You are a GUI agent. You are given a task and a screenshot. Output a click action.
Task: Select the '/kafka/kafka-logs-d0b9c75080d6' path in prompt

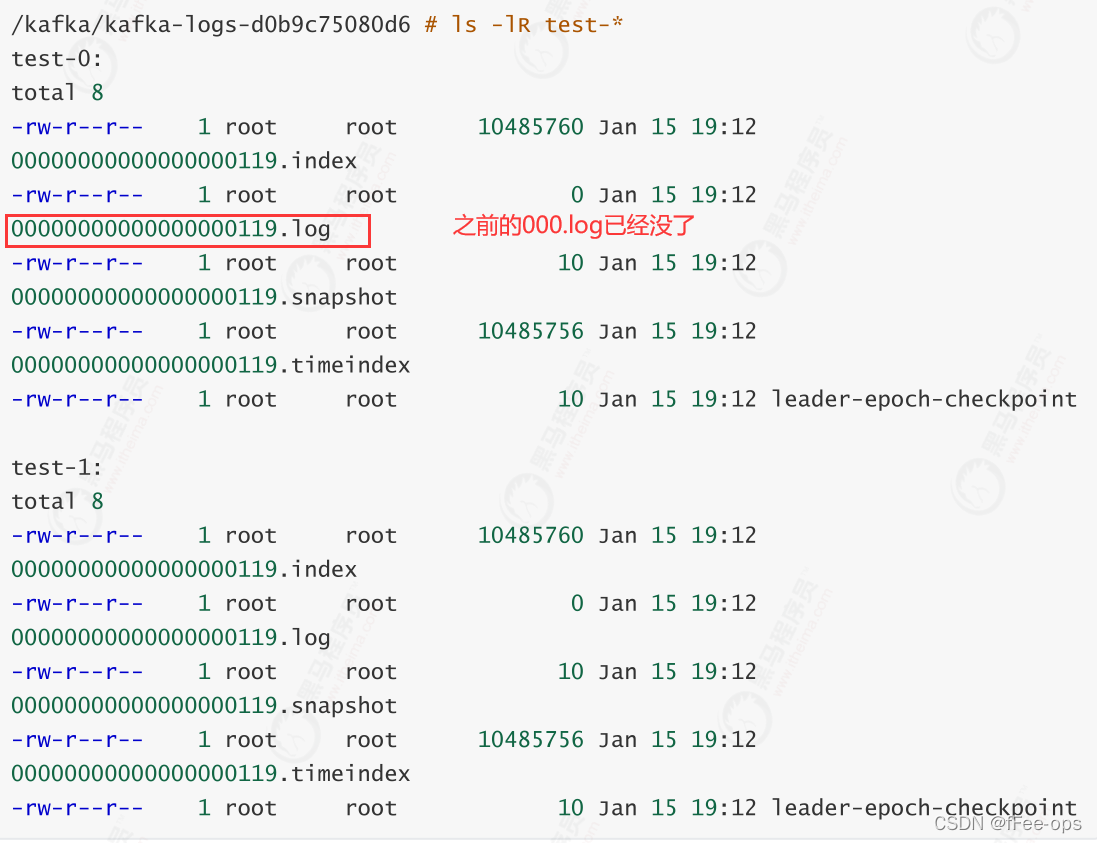click(211, 25)
